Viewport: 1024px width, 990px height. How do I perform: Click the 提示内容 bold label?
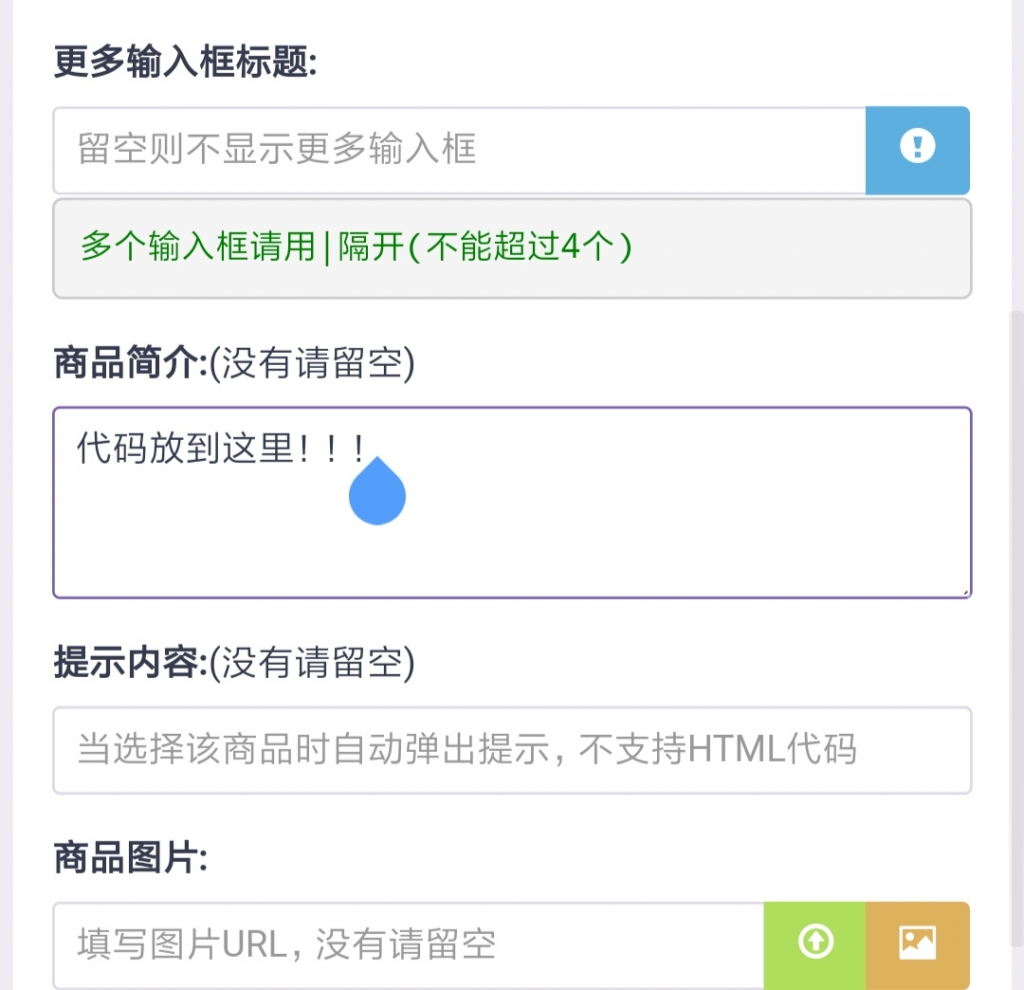[x=130, y=662]
